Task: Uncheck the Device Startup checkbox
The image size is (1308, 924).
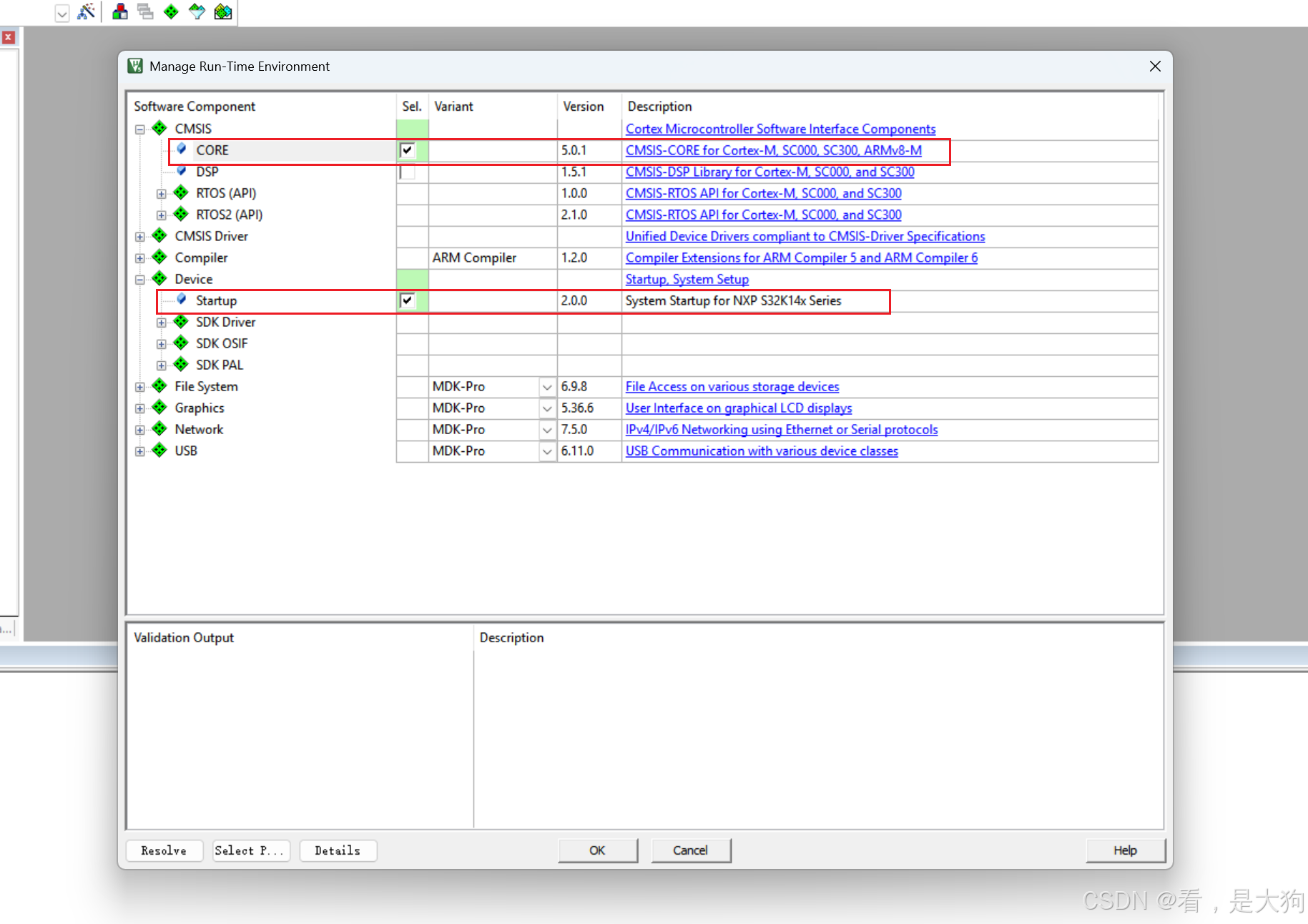Action: pos(408,300)
